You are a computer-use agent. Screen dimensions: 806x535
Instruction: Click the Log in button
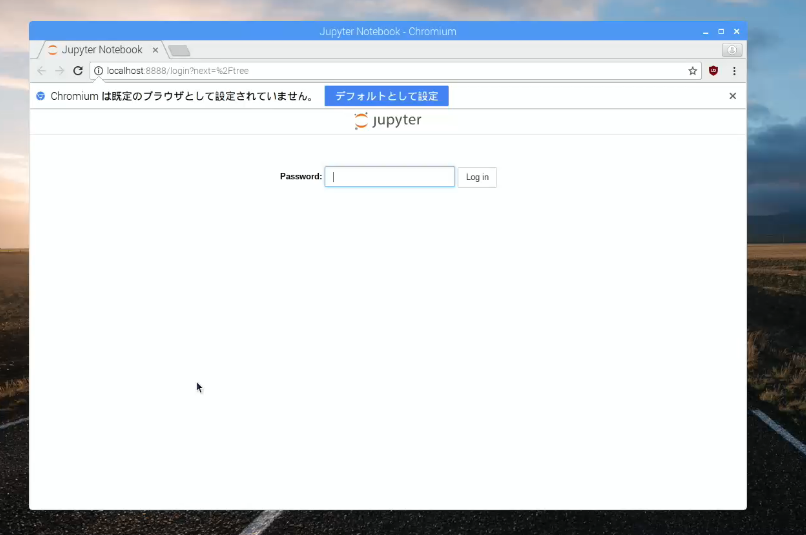click(x=477, y=177)
